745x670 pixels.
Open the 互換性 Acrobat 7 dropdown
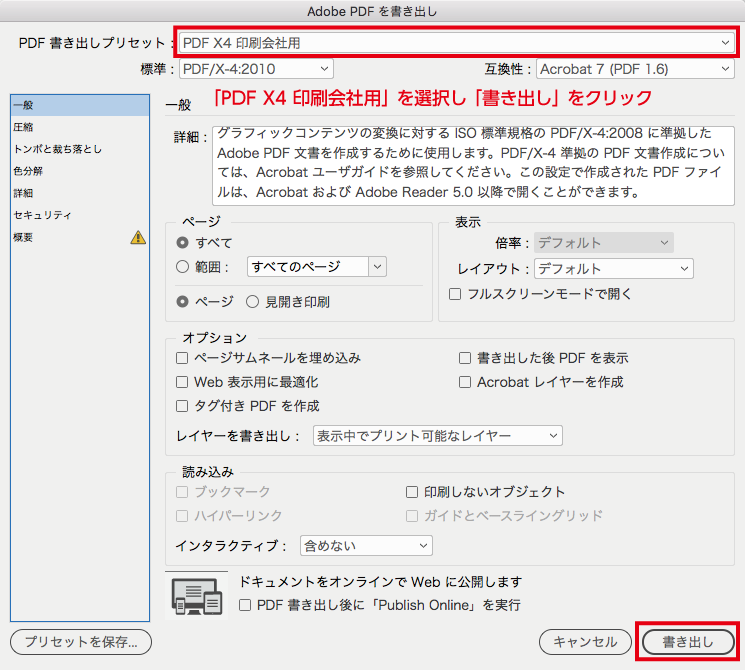click(635, 69)
